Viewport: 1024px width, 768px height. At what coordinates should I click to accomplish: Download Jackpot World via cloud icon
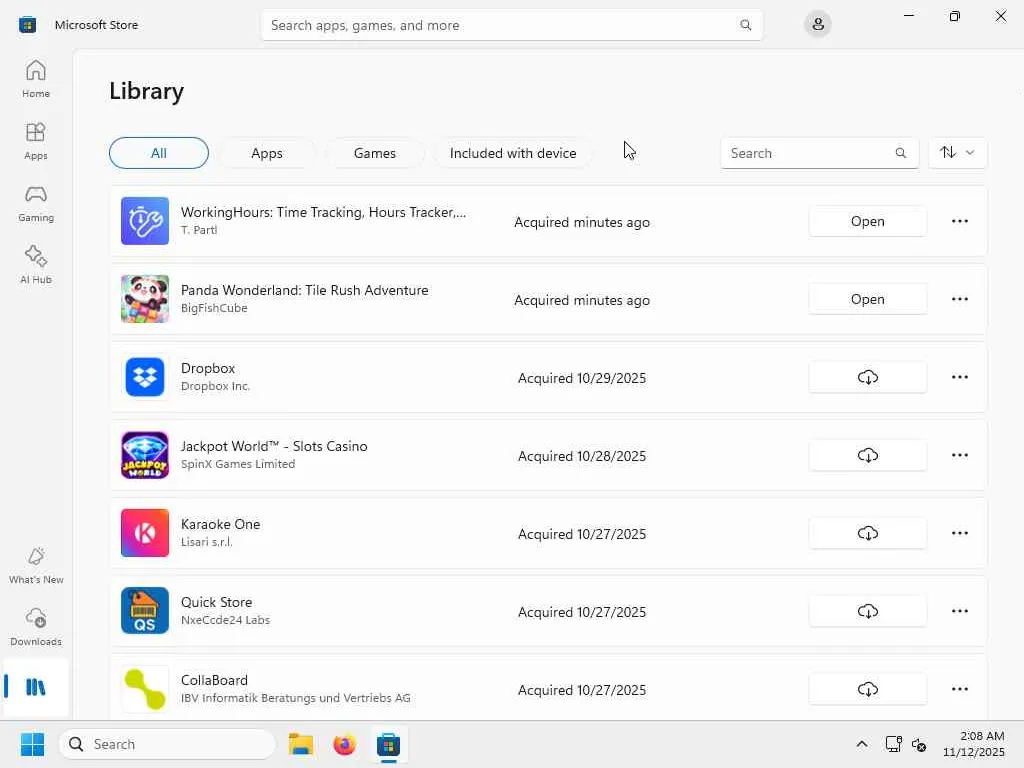(867, 455)
